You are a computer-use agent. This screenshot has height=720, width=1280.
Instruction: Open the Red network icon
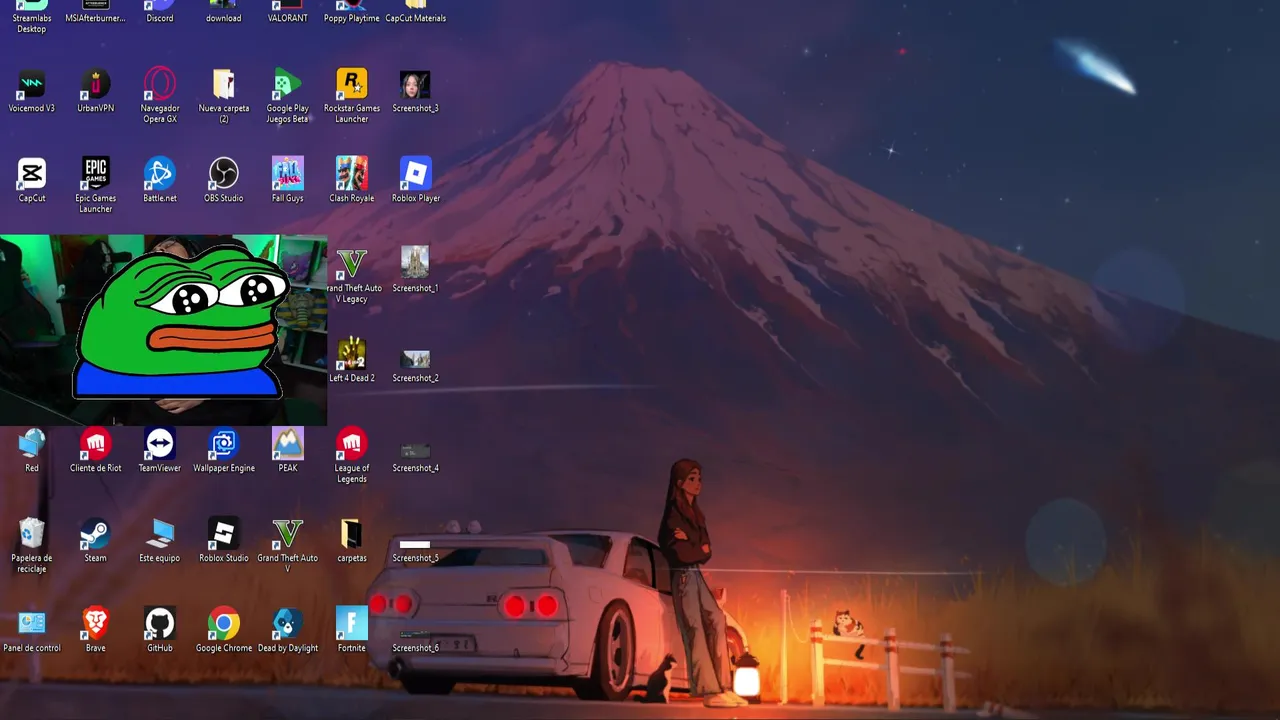click(x=32, y=451)
